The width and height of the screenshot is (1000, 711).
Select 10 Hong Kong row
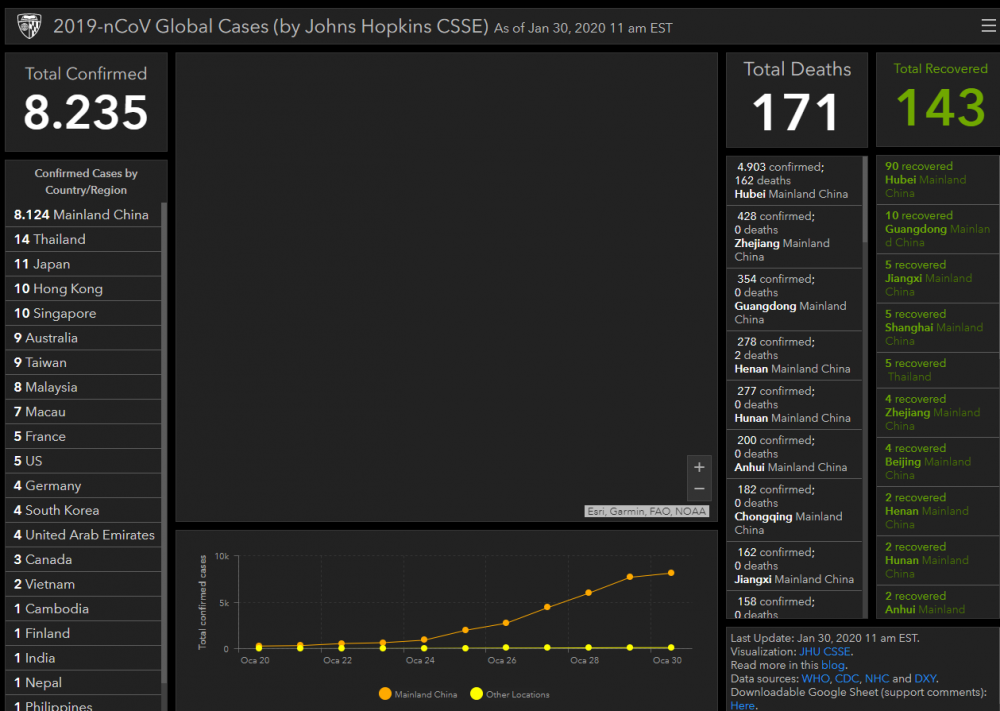pyautogui.click(x=83, y=289)
